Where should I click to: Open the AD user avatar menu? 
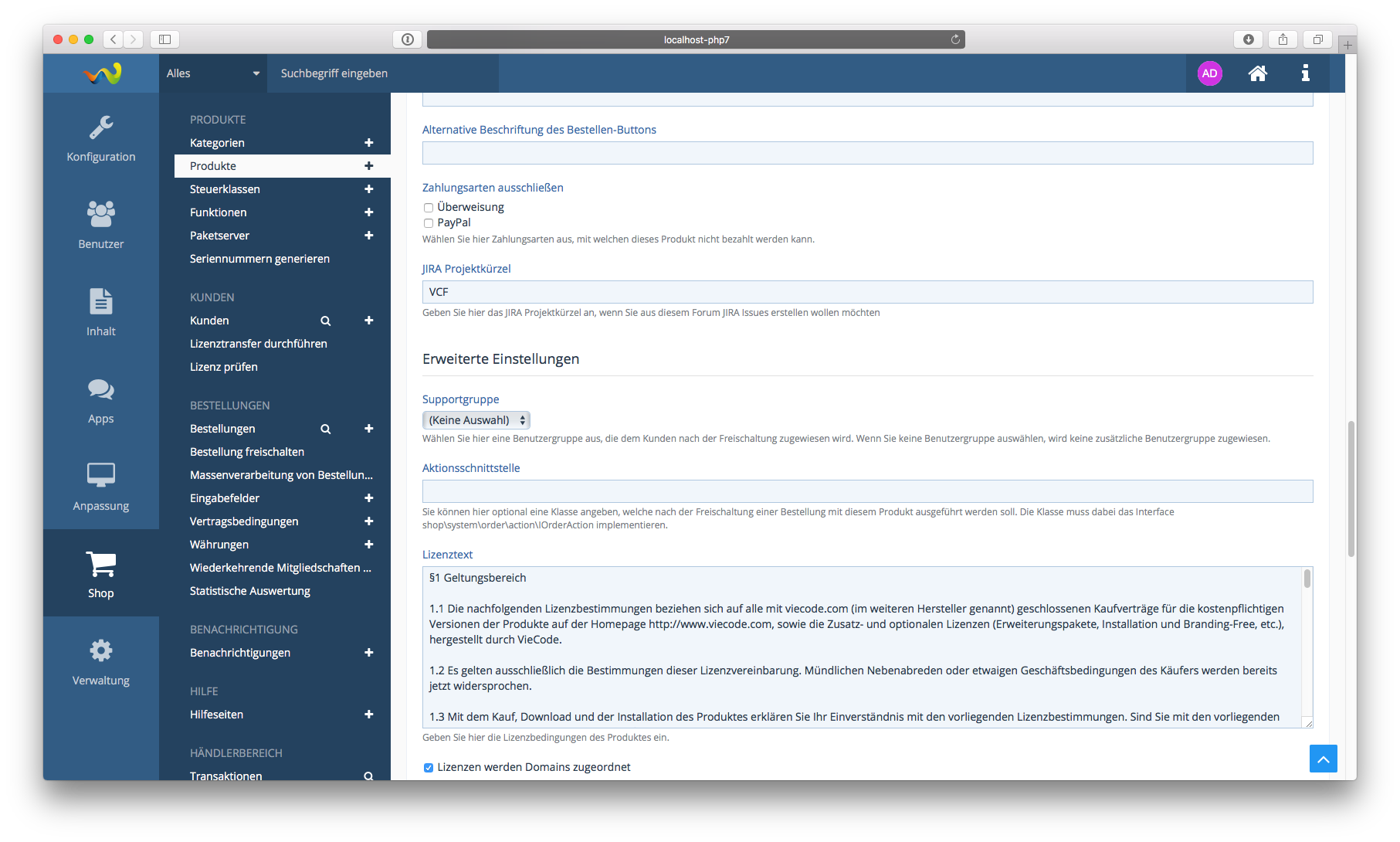point(1209,73)
